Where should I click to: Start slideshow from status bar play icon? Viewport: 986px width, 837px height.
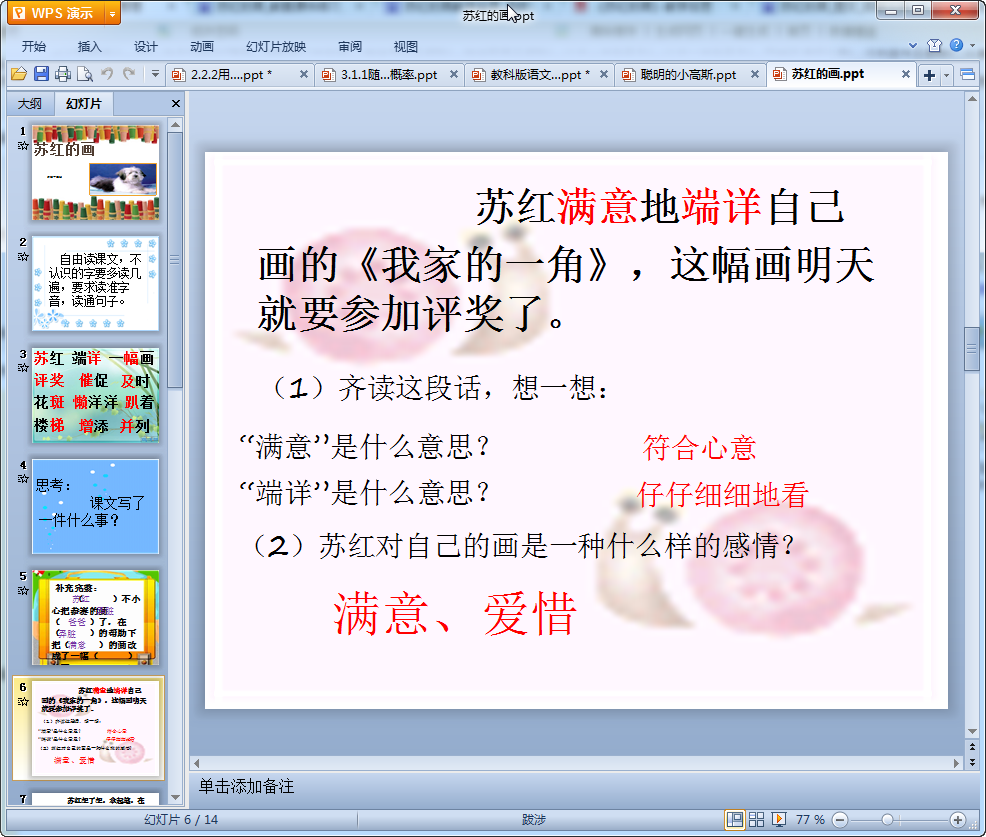point(778,819)
